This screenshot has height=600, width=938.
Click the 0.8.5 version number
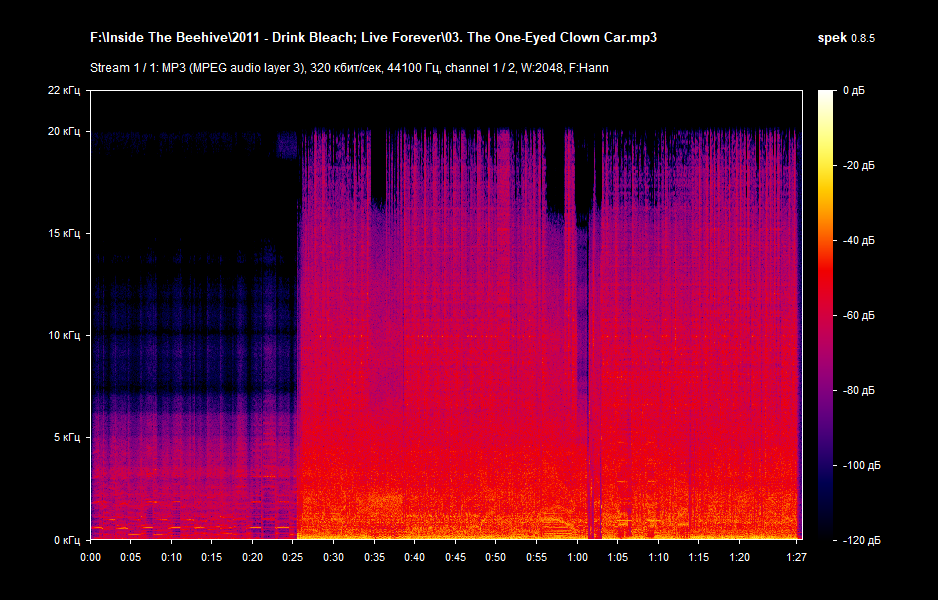[x=863, y=38]
